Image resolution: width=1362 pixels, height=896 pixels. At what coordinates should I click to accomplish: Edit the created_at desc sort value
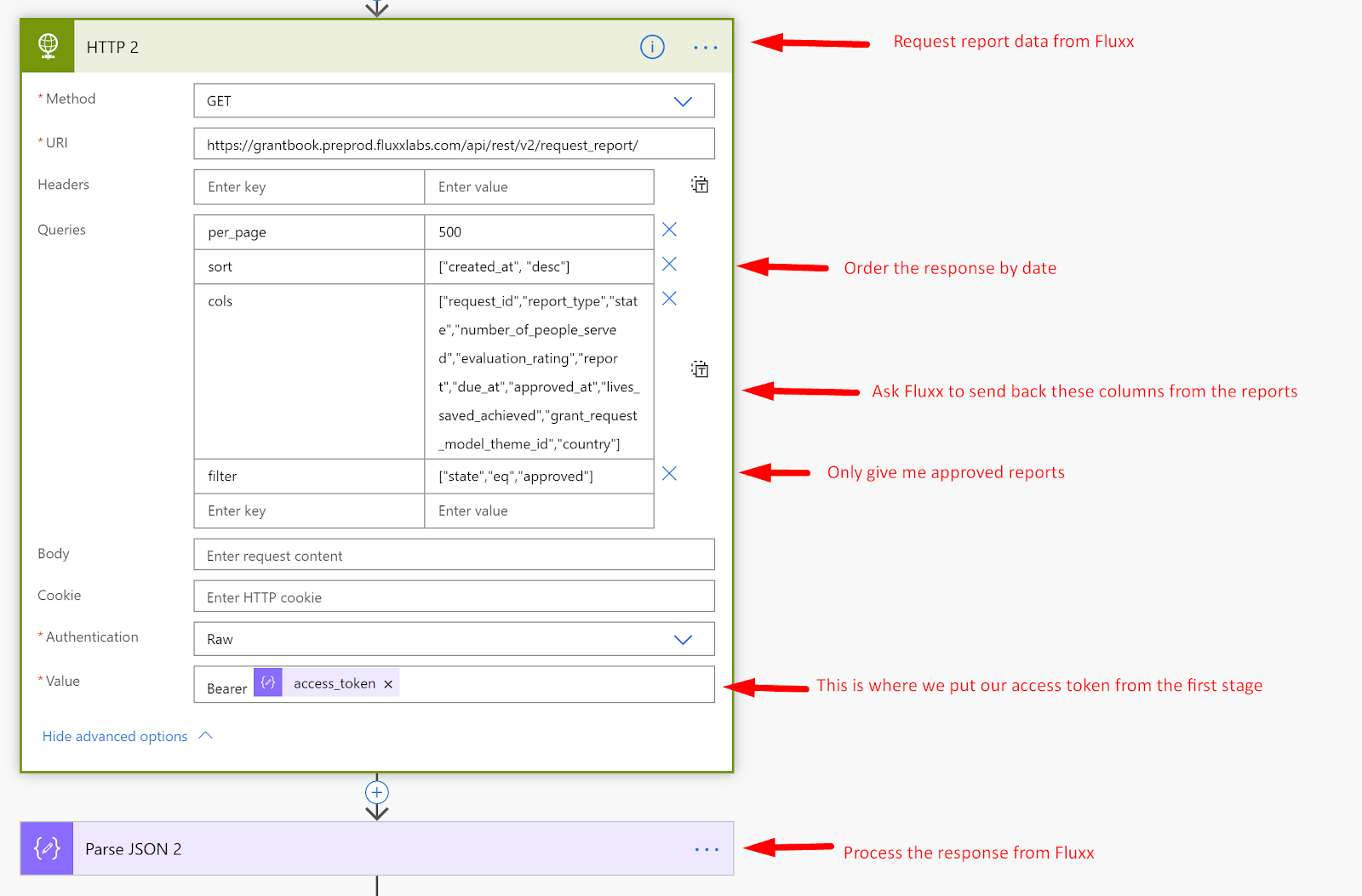(x=539, y=267)
